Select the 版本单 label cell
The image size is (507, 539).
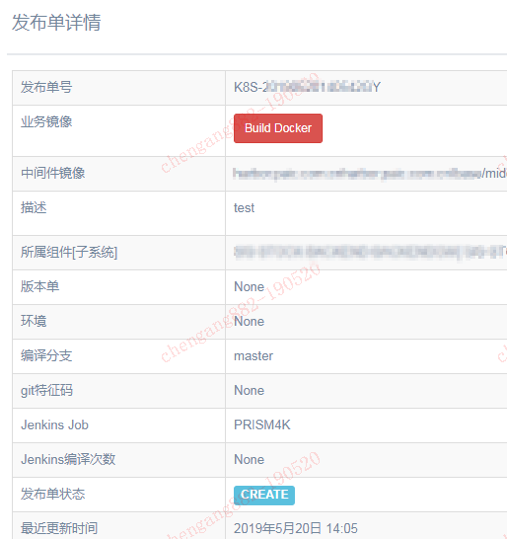(x=119, y=287)
